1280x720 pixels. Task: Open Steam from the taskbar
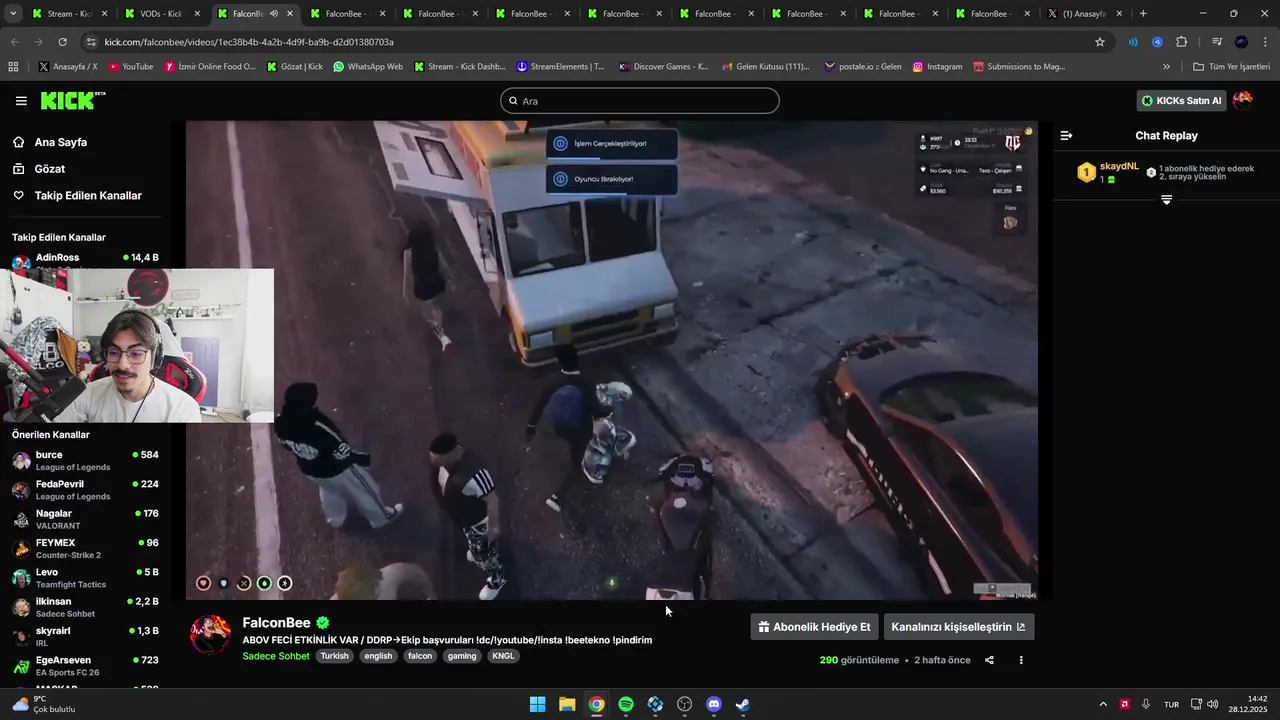tap(743, 704)
